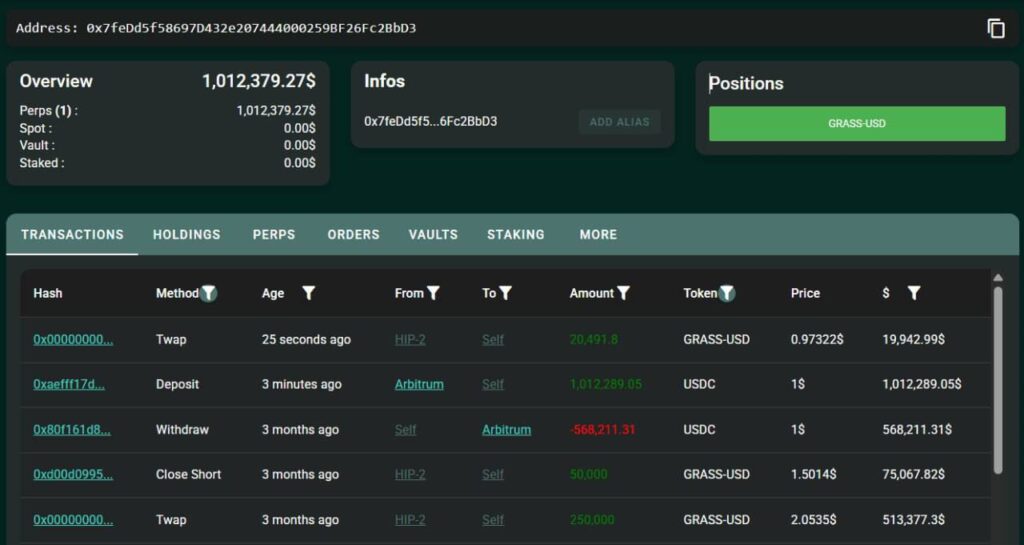This screenshot has width=1024, height=545.
Task: Click the dollar value column filter icon
Action: [x=914, y=293]
